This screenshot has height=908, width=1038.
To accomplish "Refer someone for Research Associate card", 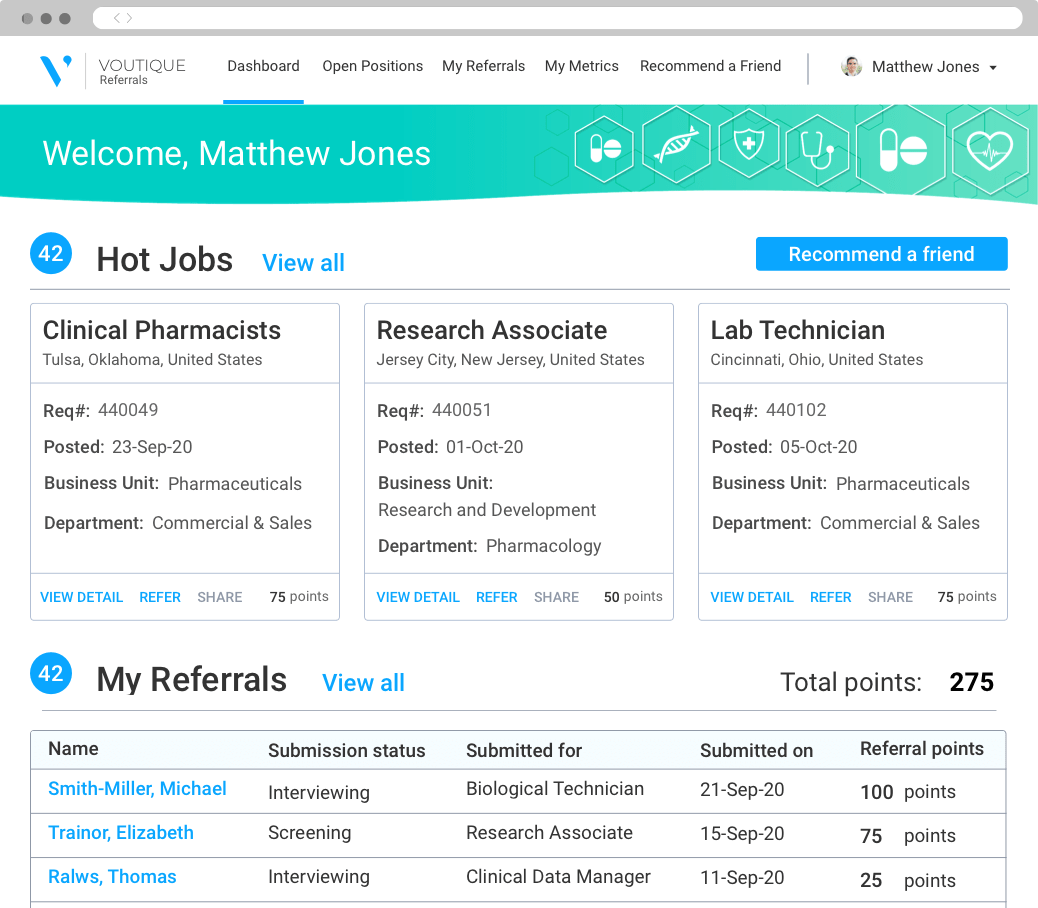I will point(496,597).
